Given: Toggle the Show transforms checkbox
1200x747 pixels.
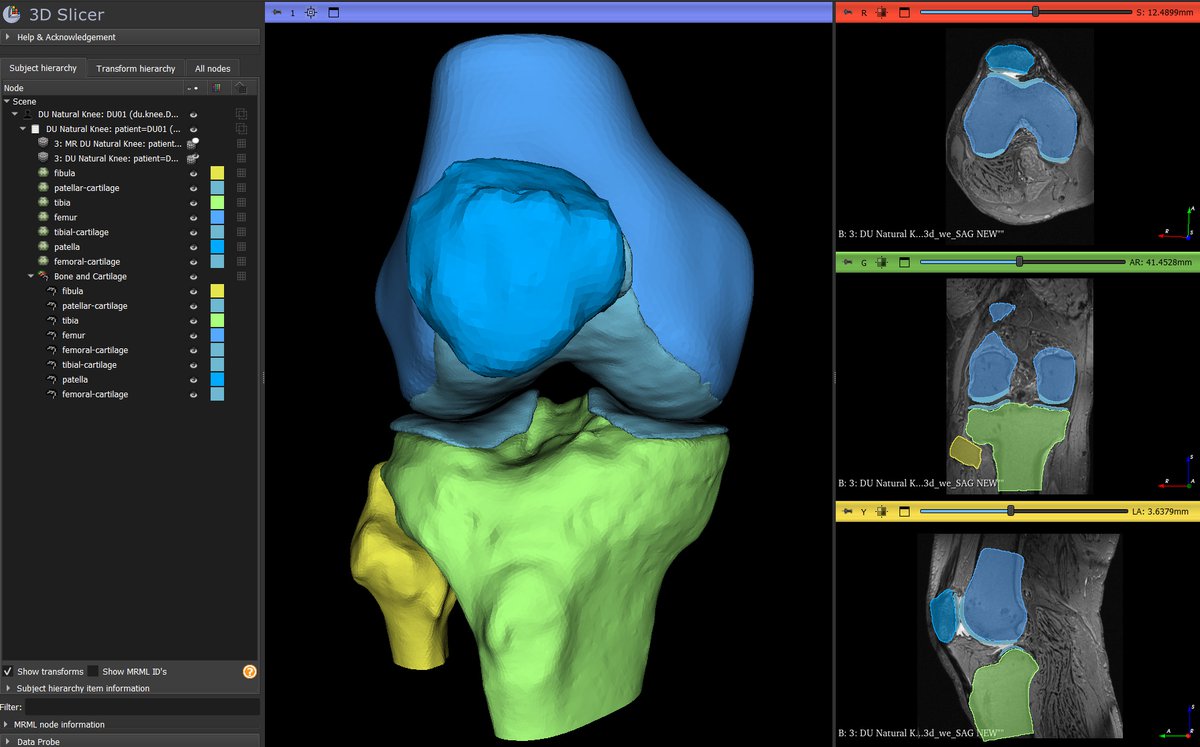Looking at the screenshot, I should click(x=8, y=671).
